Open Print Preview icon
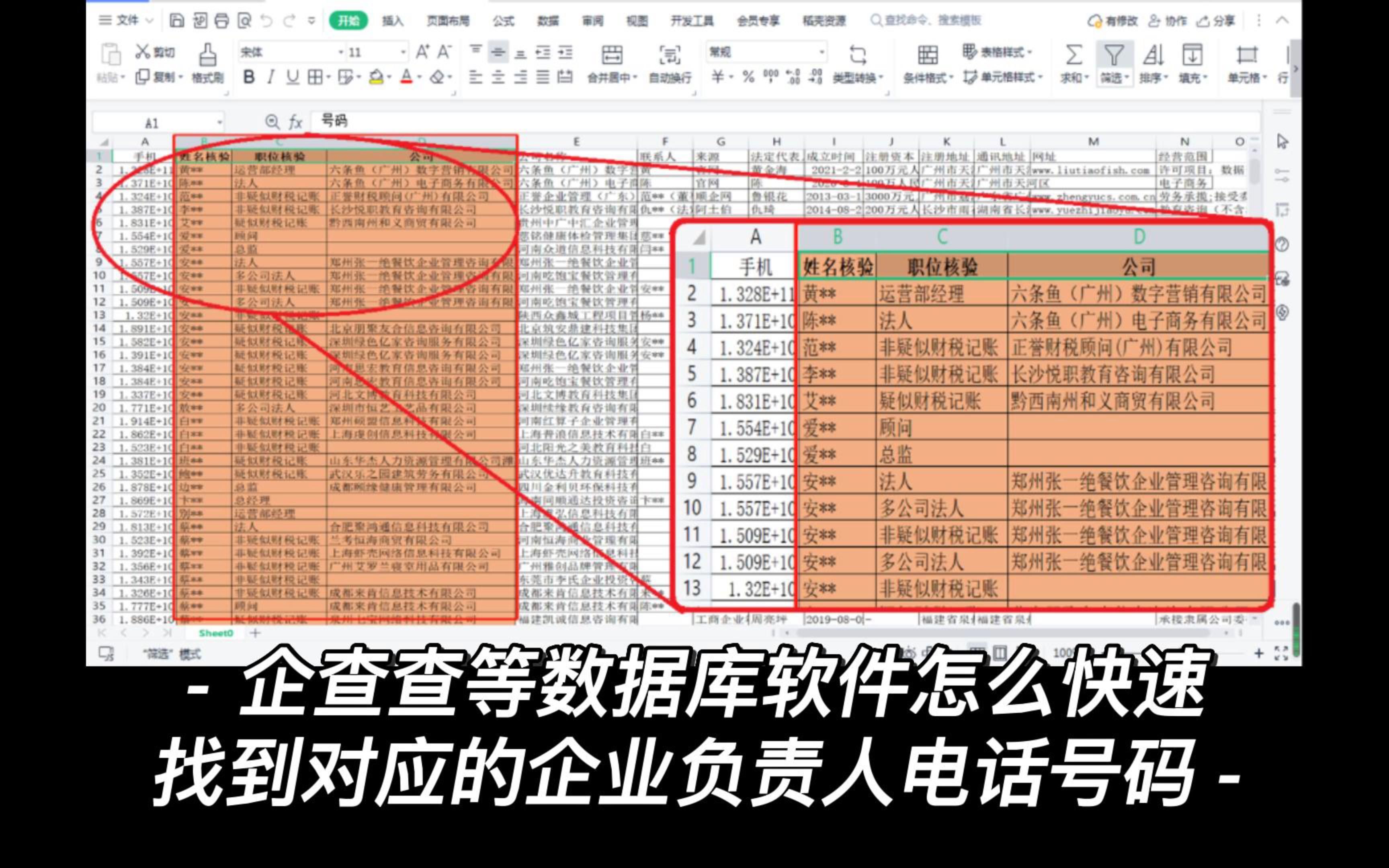1389x868 pixels. pos(244,20)
